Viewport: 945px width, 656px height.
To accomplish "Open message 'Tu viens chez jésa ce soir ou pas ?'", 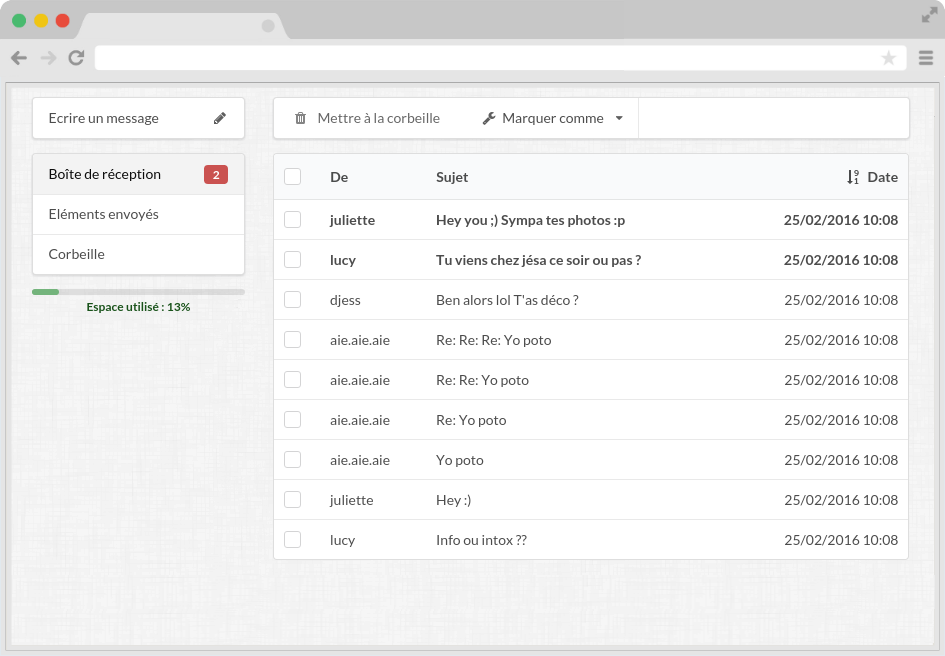I will coord(538,260).
